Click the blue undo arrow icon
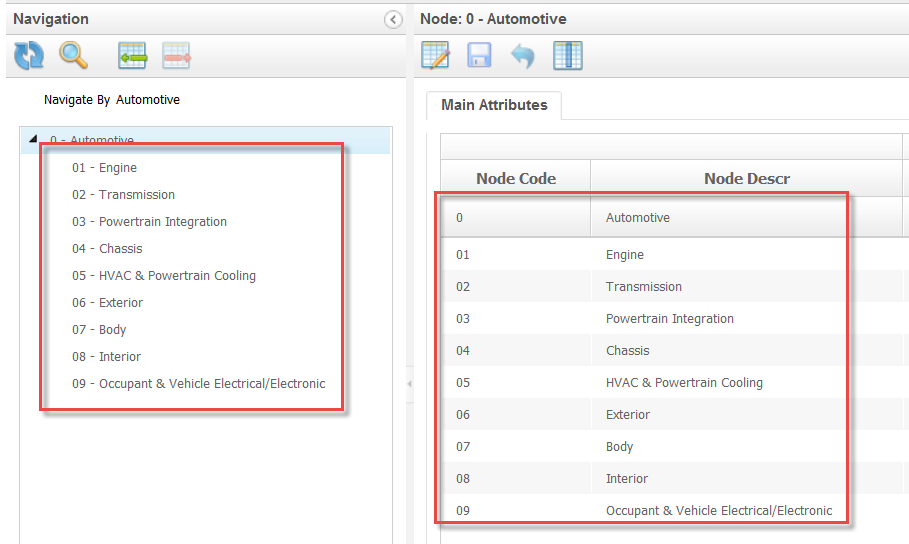 522,56
